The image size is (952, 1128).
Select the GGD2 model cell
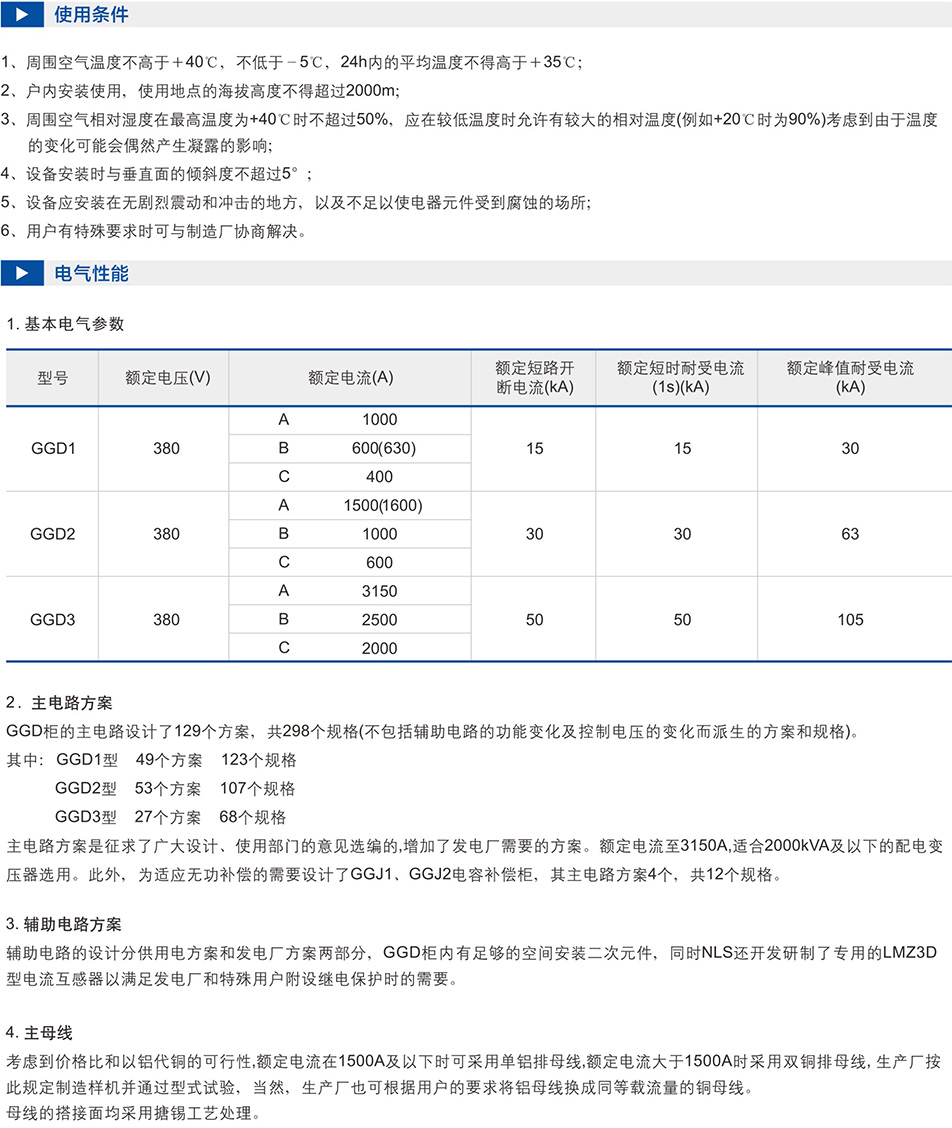pyautogui.click(x=53, y=534)
